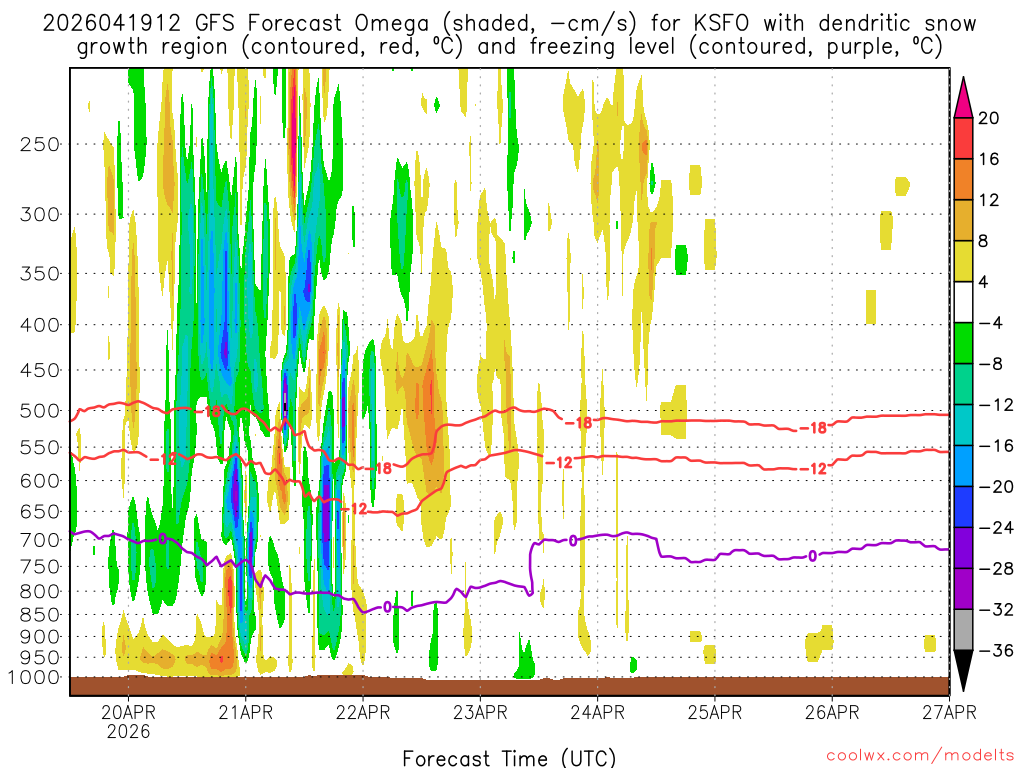Viewport: 1024px width, 768px height.
Task: Click the chart title line mentioning KSFO
Action: (x=509, y=24)
